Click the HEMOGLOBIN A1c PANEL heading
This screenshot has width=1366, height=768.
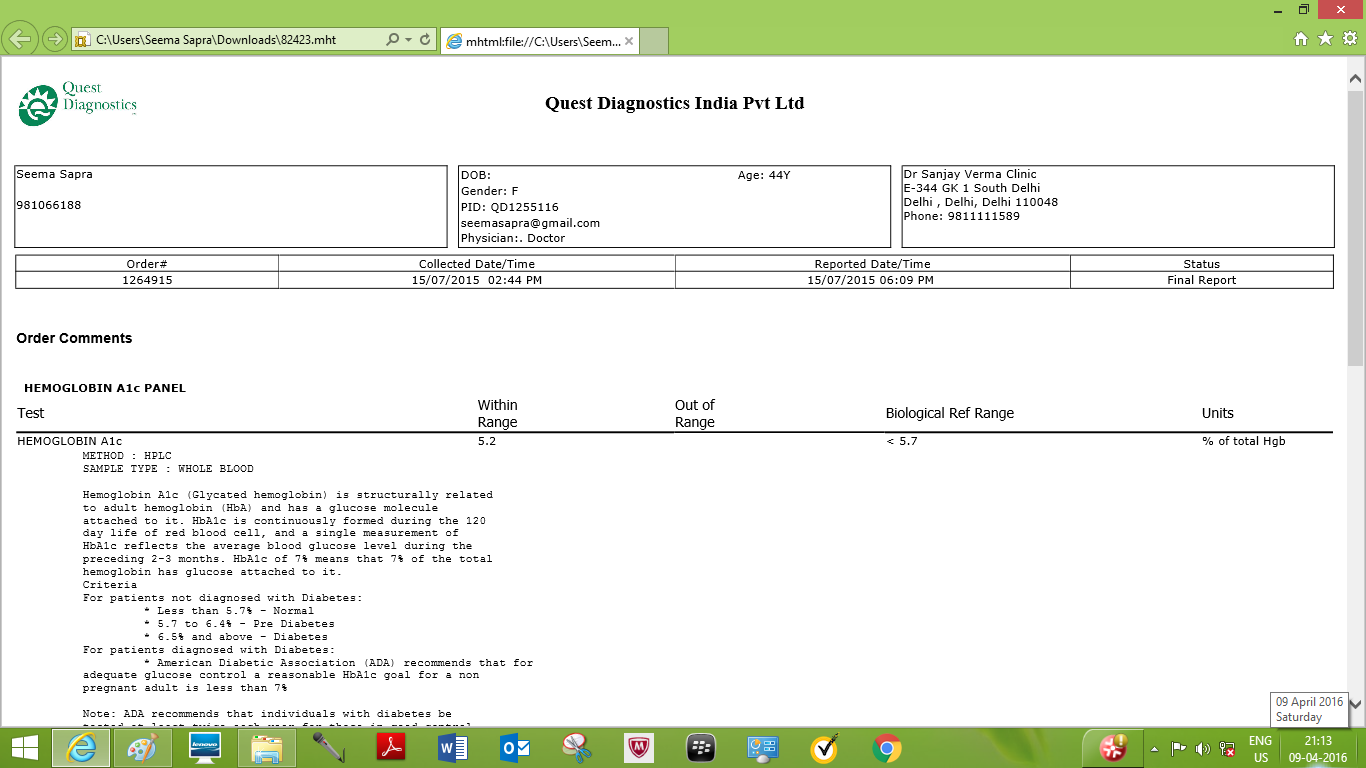click(x=105, y=388)
